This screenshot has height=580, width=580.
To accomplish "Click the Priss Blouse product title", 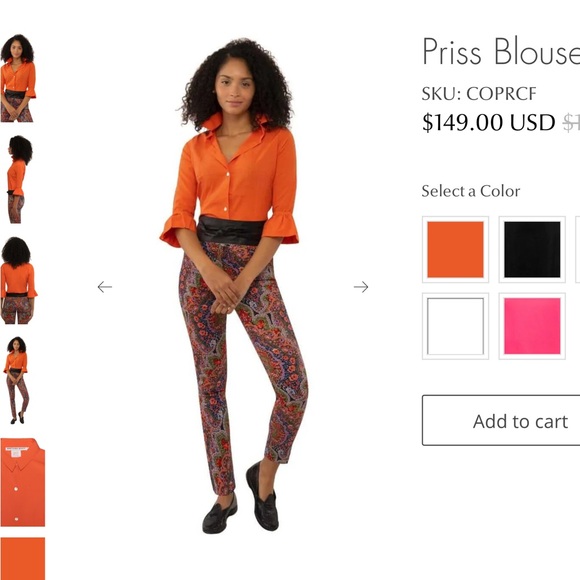I will (501, 51).
